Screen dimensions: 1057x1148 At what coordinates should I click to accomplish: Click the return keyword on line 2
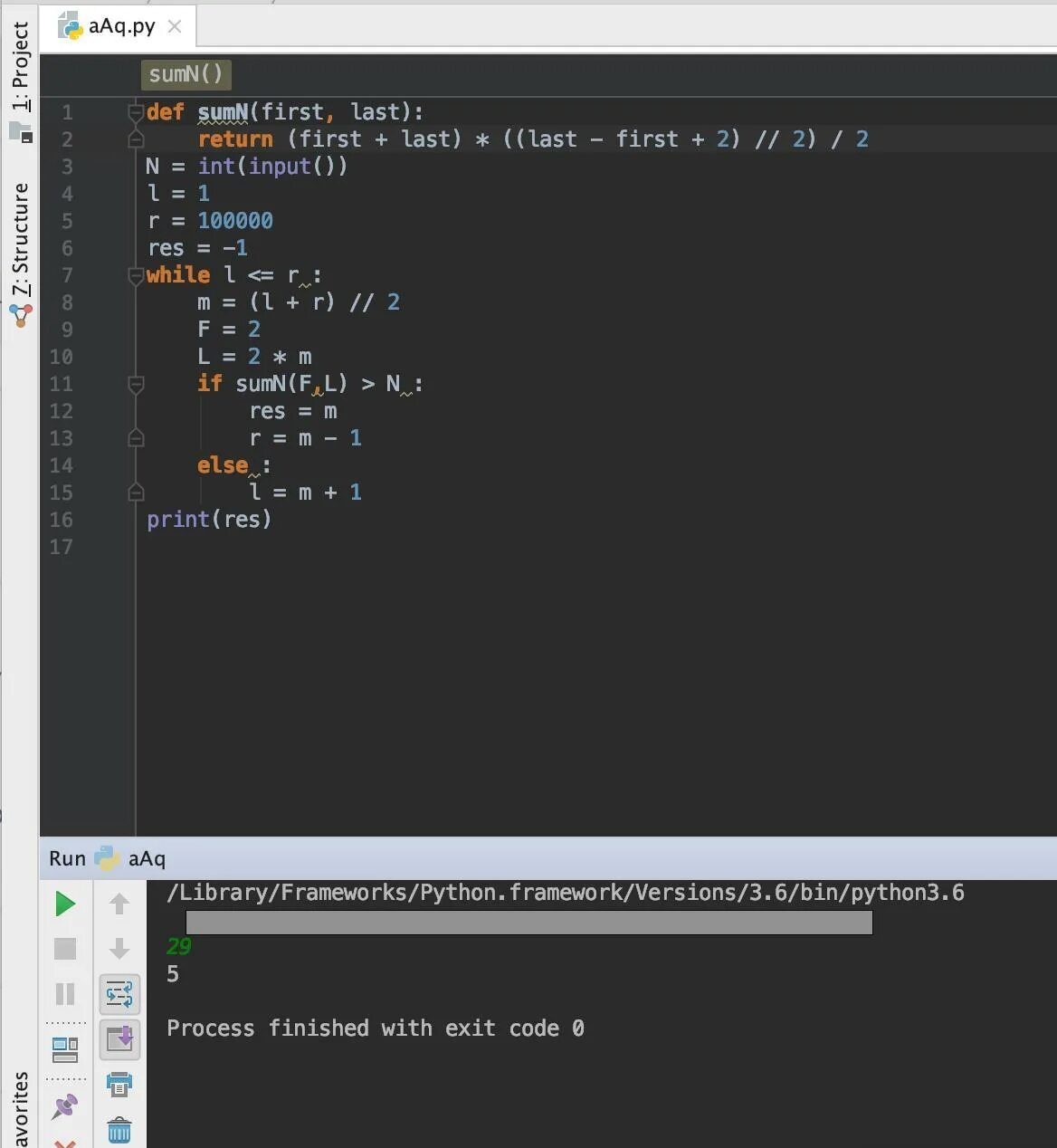235,139
